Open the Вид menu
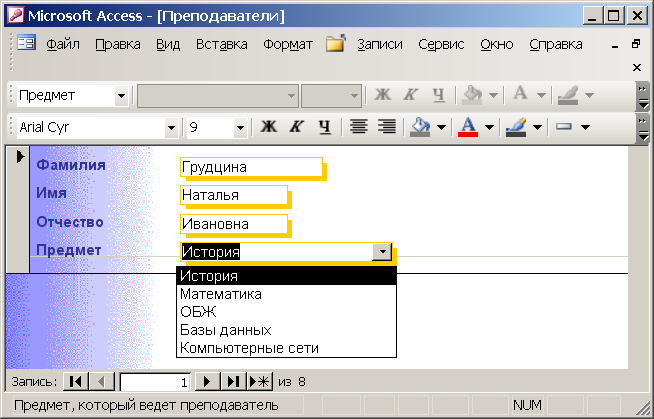654x419 pixels. [168, 44]
